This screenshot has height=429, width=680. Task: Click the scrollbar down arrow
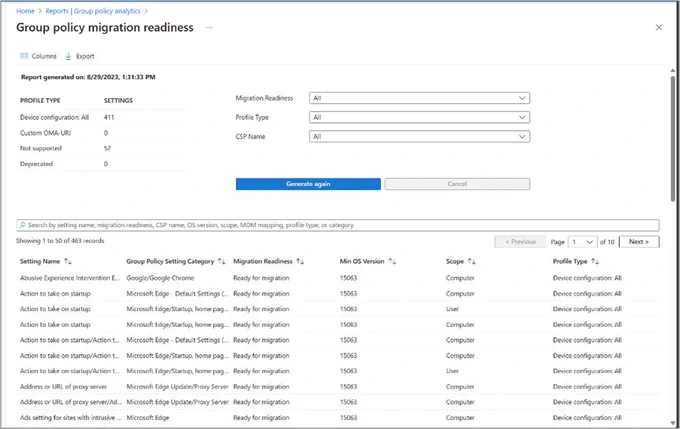click(x=673, y=423)
